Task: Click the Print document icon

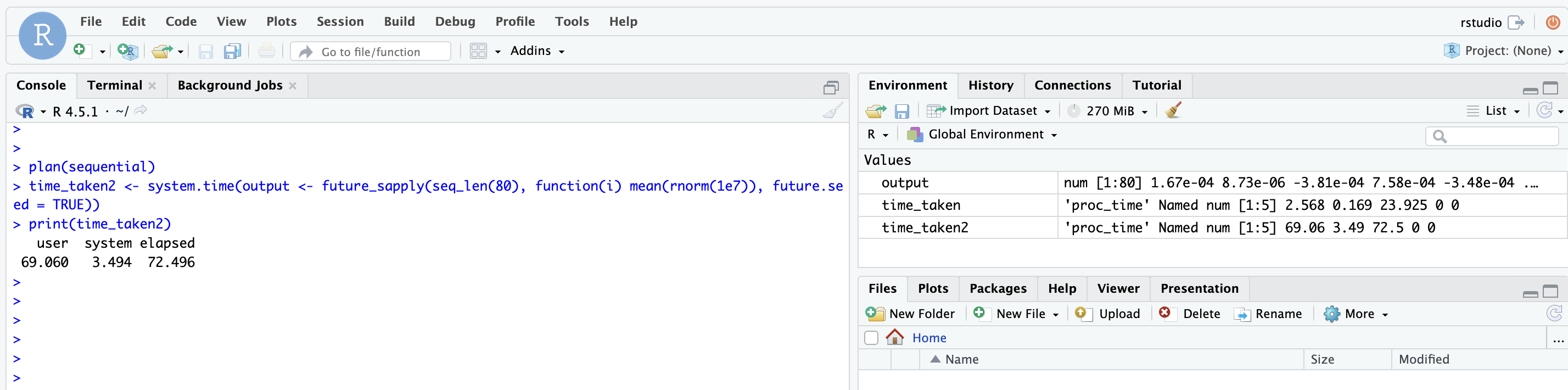Action: click(267, 51)
